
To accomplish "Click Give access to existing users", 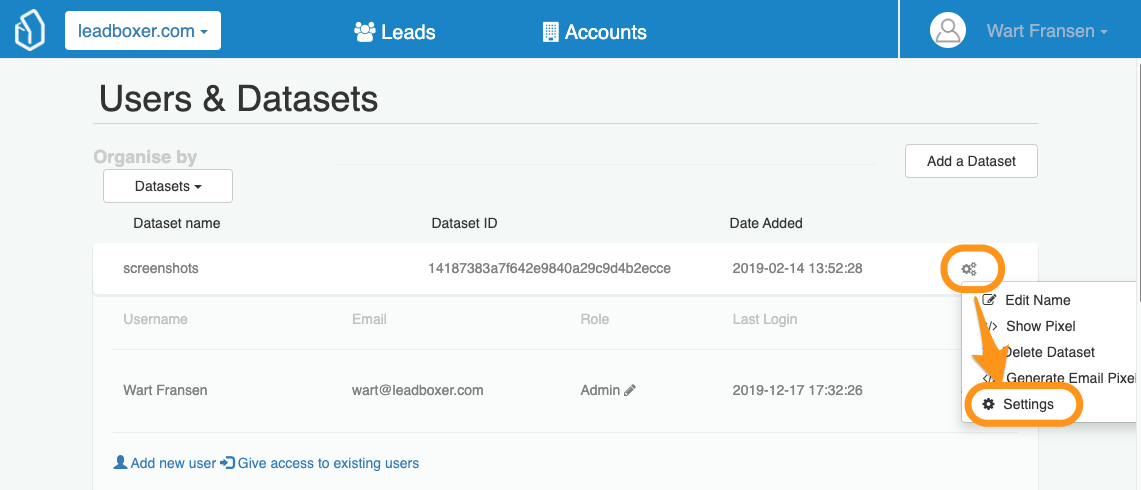I will 319,463.
